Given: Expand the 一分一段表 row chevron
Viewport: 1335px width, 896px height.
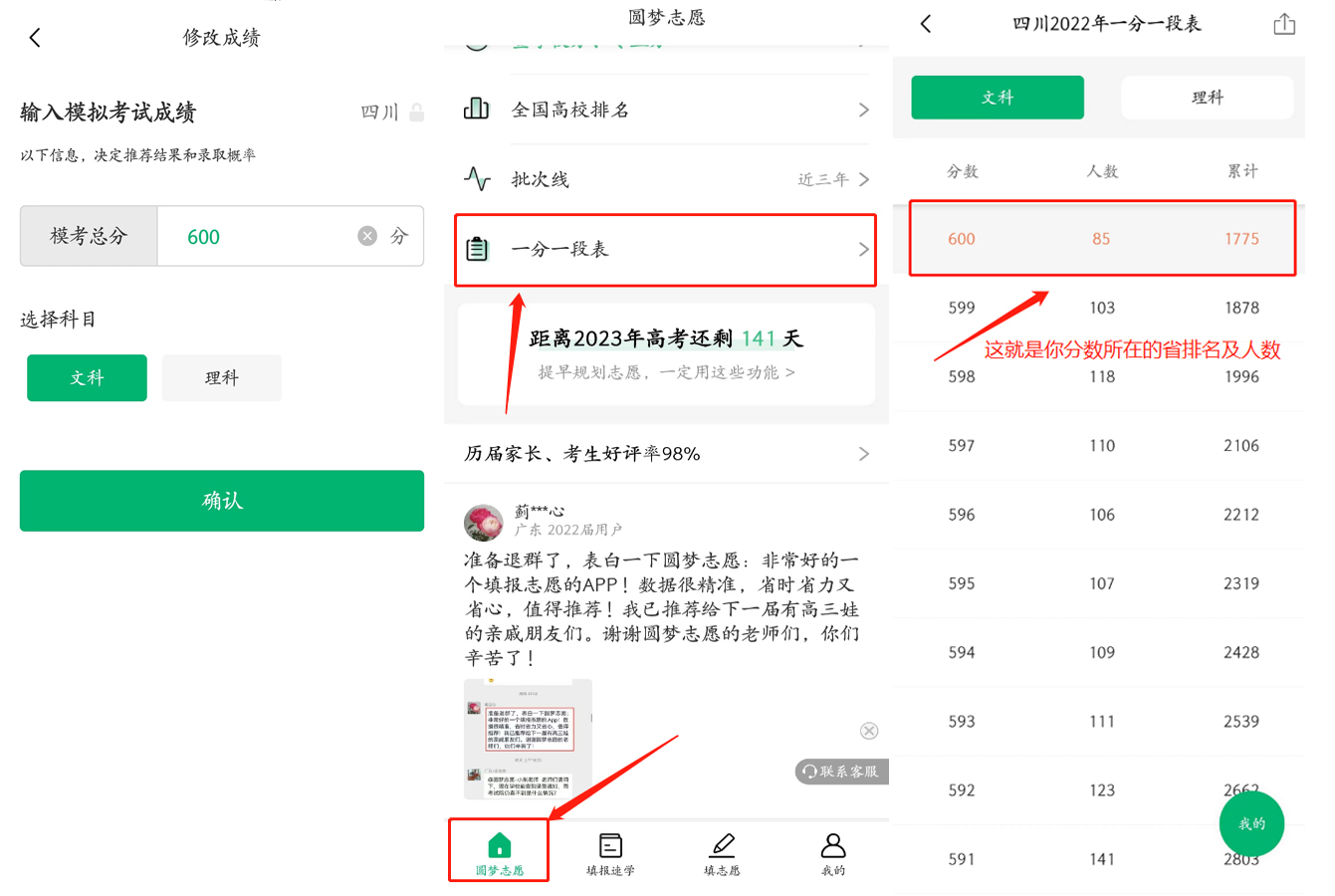Looking at the screenshot, I should point(863,249).
